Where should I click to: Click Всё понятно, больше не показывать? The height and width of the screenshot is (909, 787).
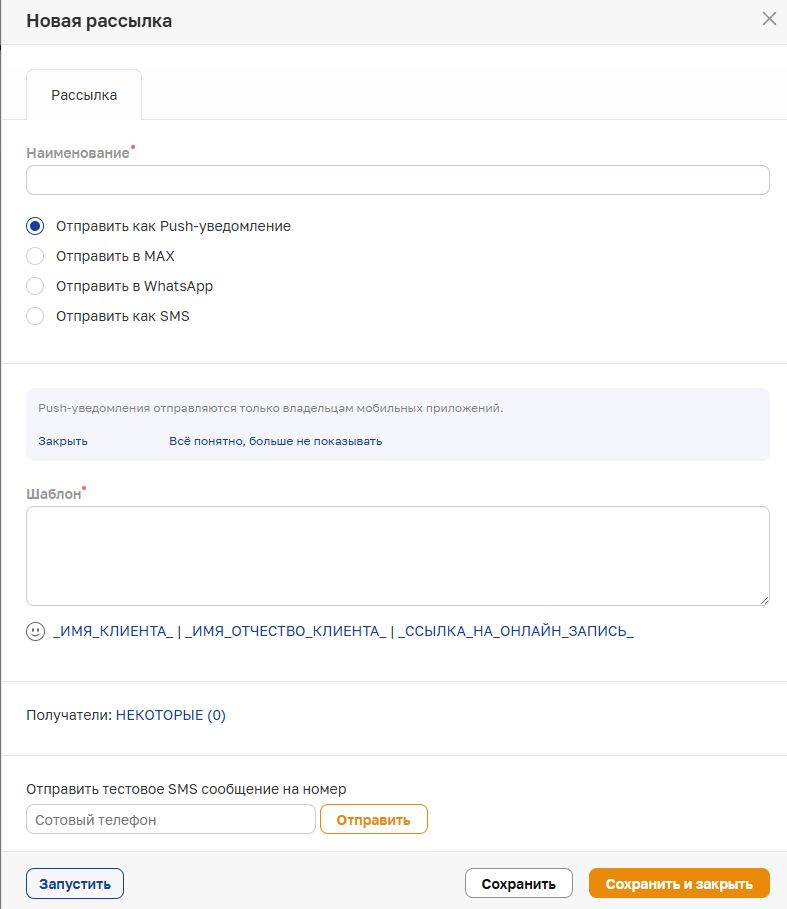coord(275,441)
